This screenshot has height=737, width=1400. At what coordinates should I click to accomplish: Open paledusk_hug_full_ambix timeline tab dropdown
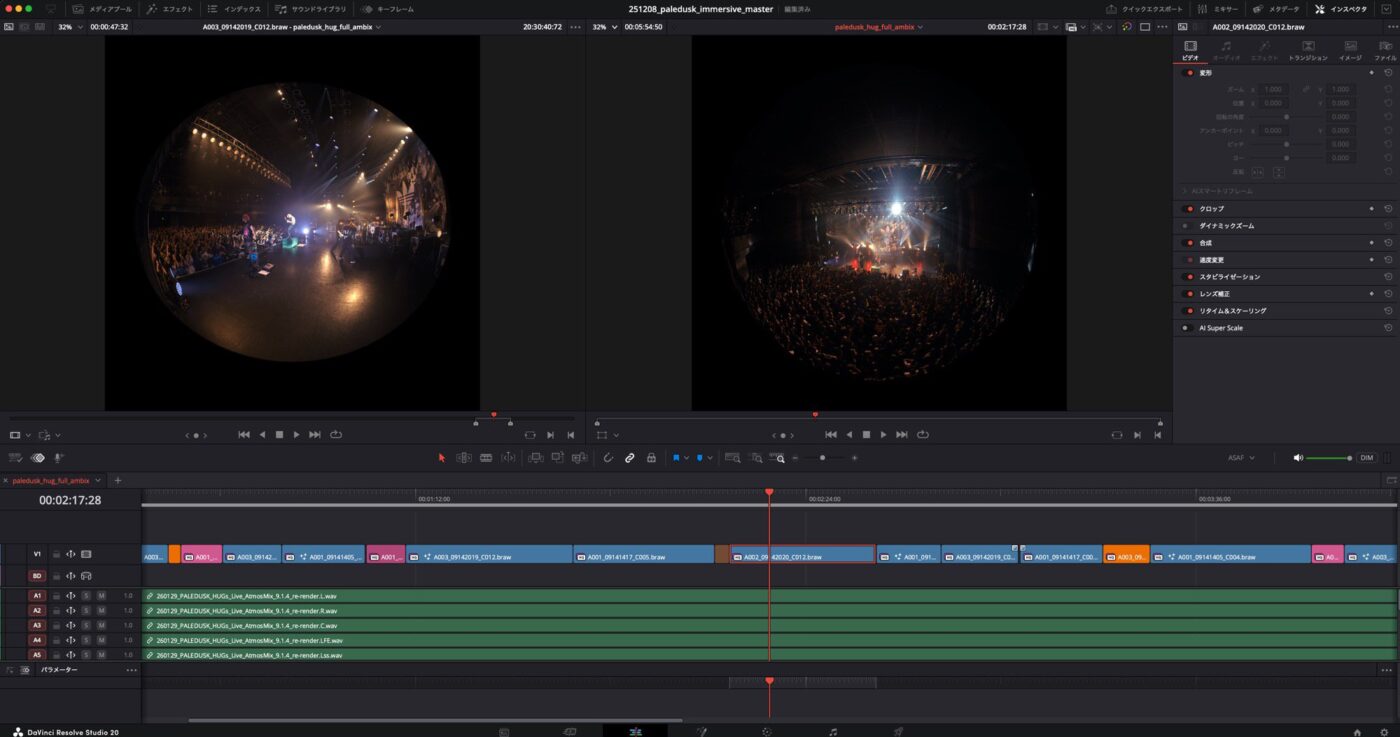[98, 480]
